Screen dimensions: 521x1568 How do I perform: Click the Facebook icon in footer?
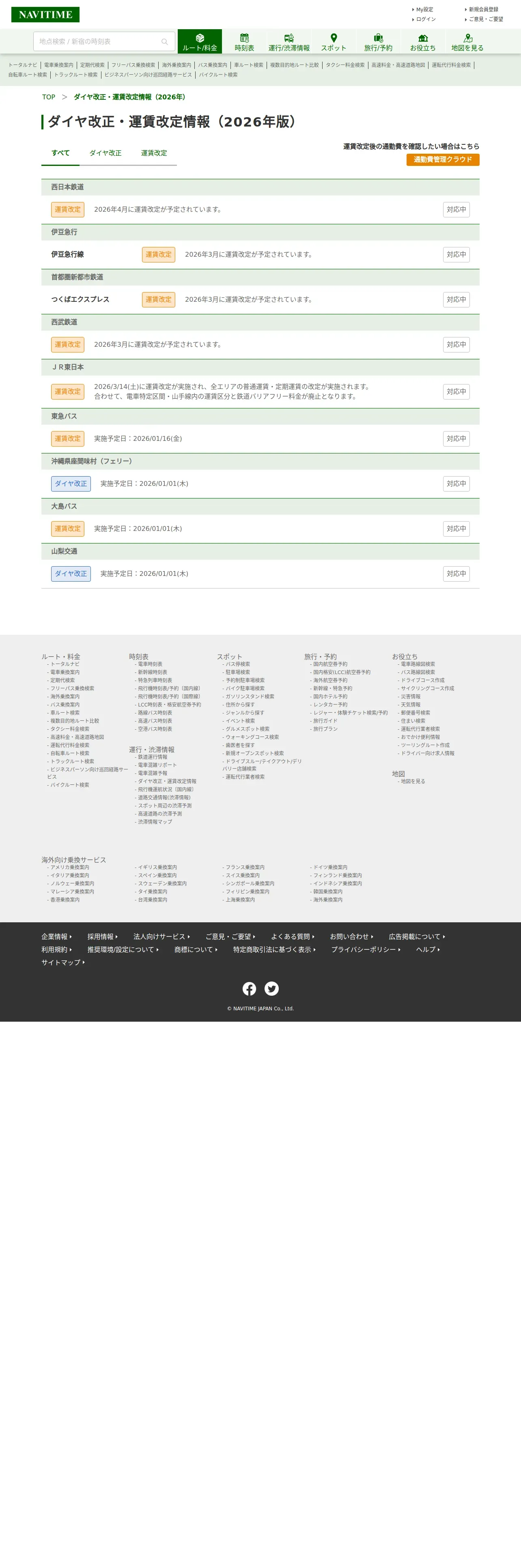click(x=250, y=988)
